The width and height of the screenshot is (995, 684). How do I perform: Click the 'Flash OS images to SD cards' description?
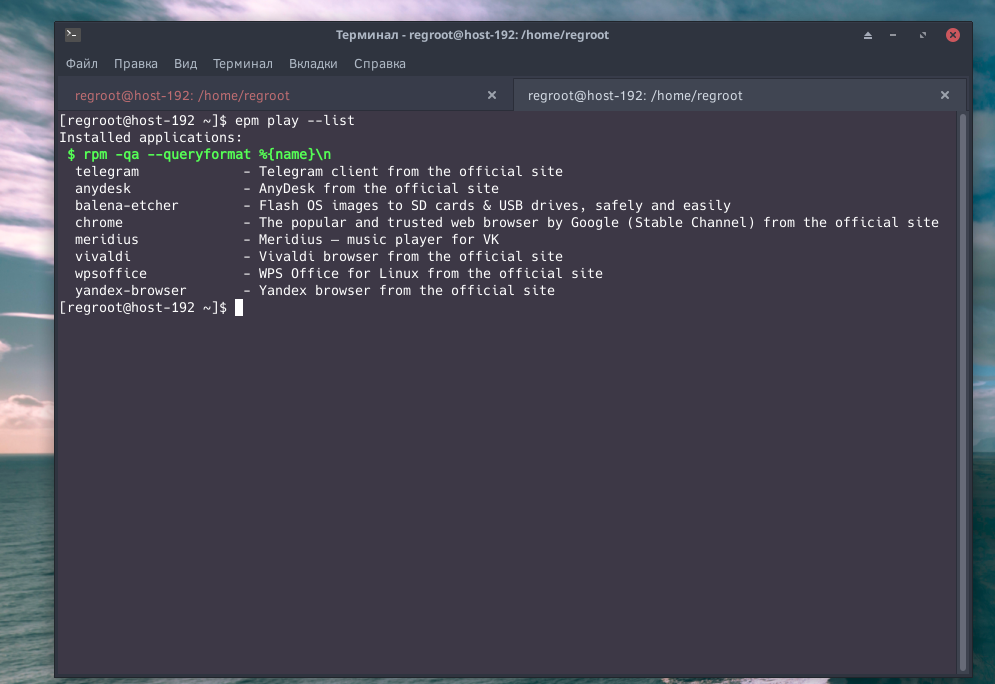(495, 206)
